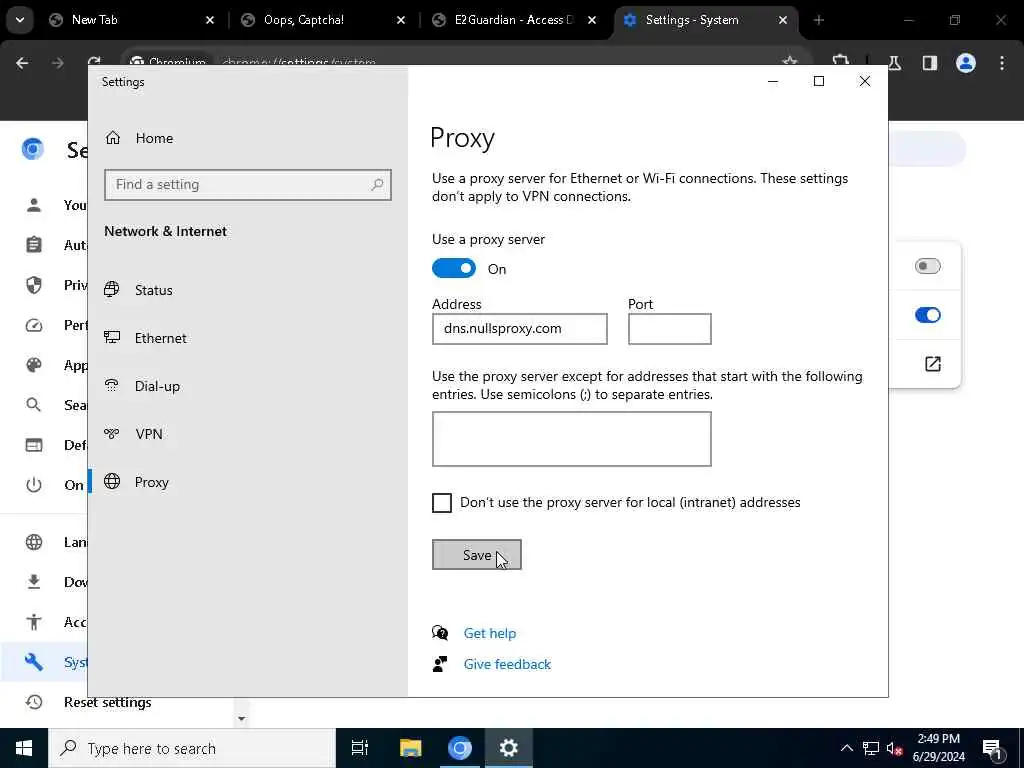Bookmark this page with the star icon
Viewport: 1024px width, 768px height.
coord(790,61)
